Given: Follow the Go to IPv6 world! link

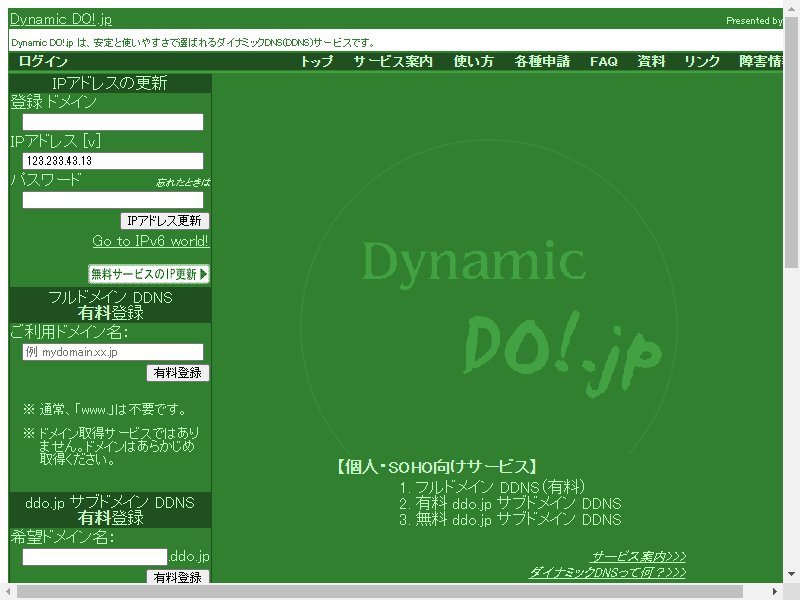Looking at the screenshot, I should (x=151, y=241).
